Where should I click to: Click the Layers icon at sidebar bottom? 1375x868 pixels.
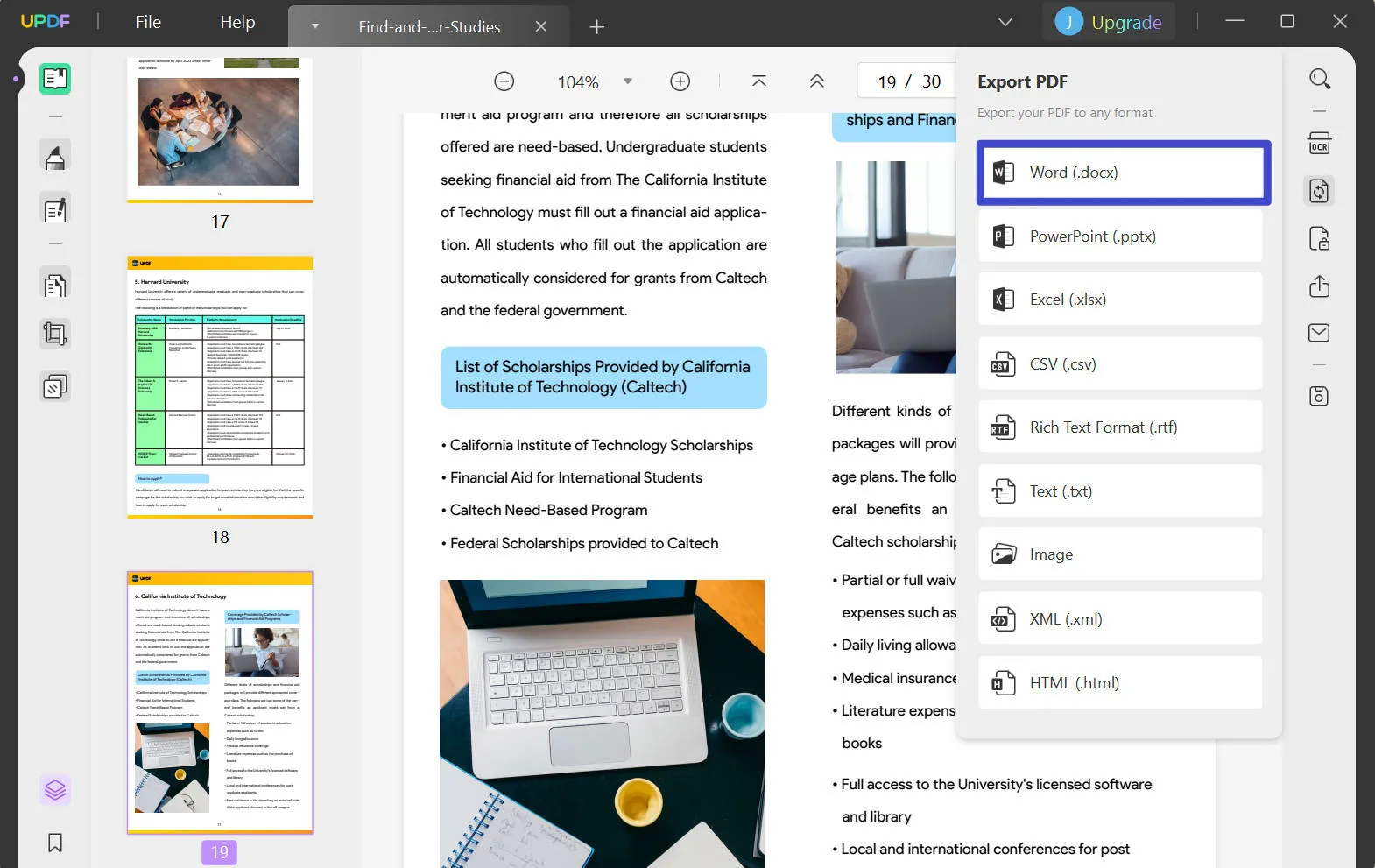pos(55,790)
